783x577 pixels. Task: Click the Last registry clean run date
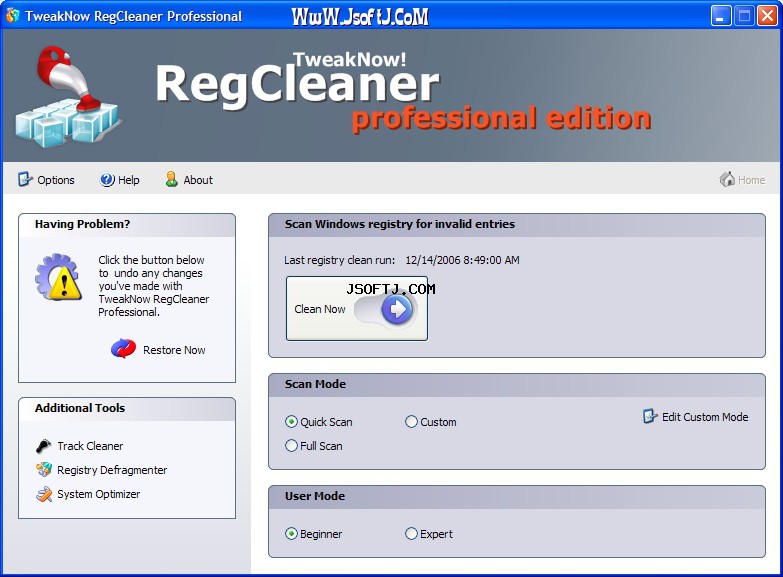pyautogui.click(x=462, y=260)
